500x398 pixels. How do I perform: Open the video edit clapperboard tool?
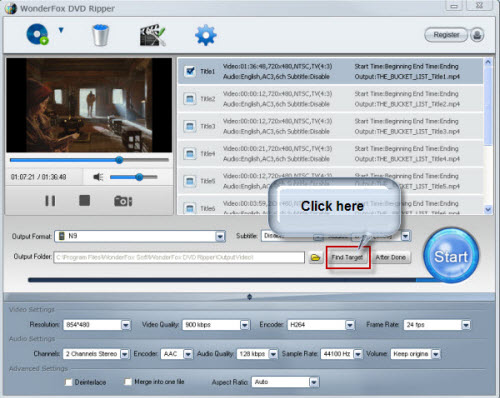153,35
